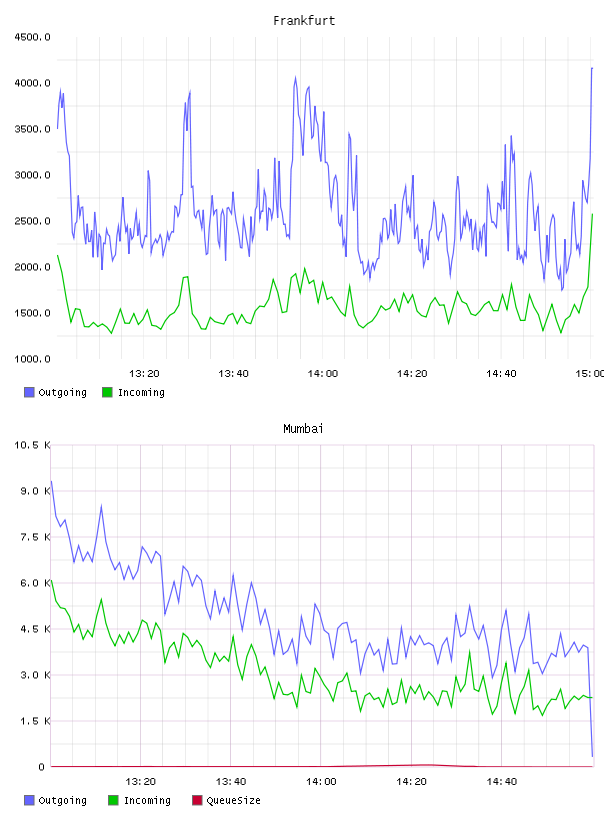Click the 10.5 K y-axis value on the Mumbai chart
Screen dimensions: 608x816
coord(32,445)
